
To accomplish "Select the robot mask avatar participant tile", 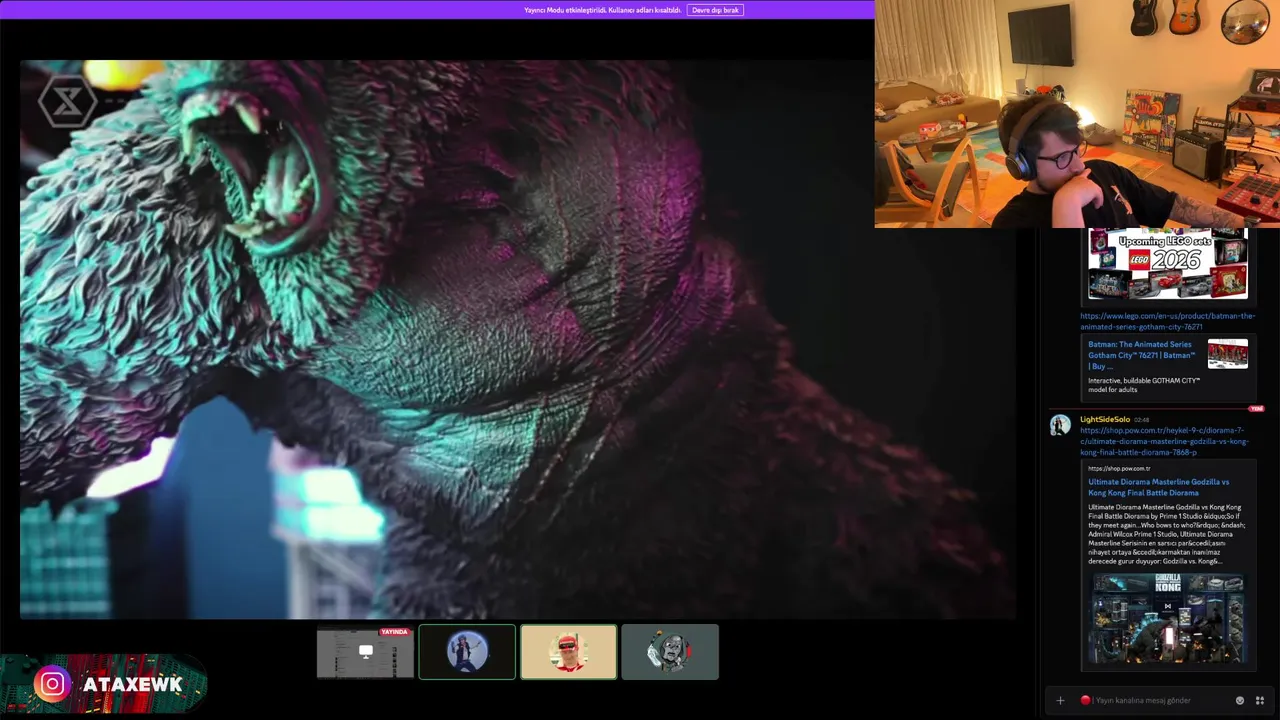I will click(670, 652).
